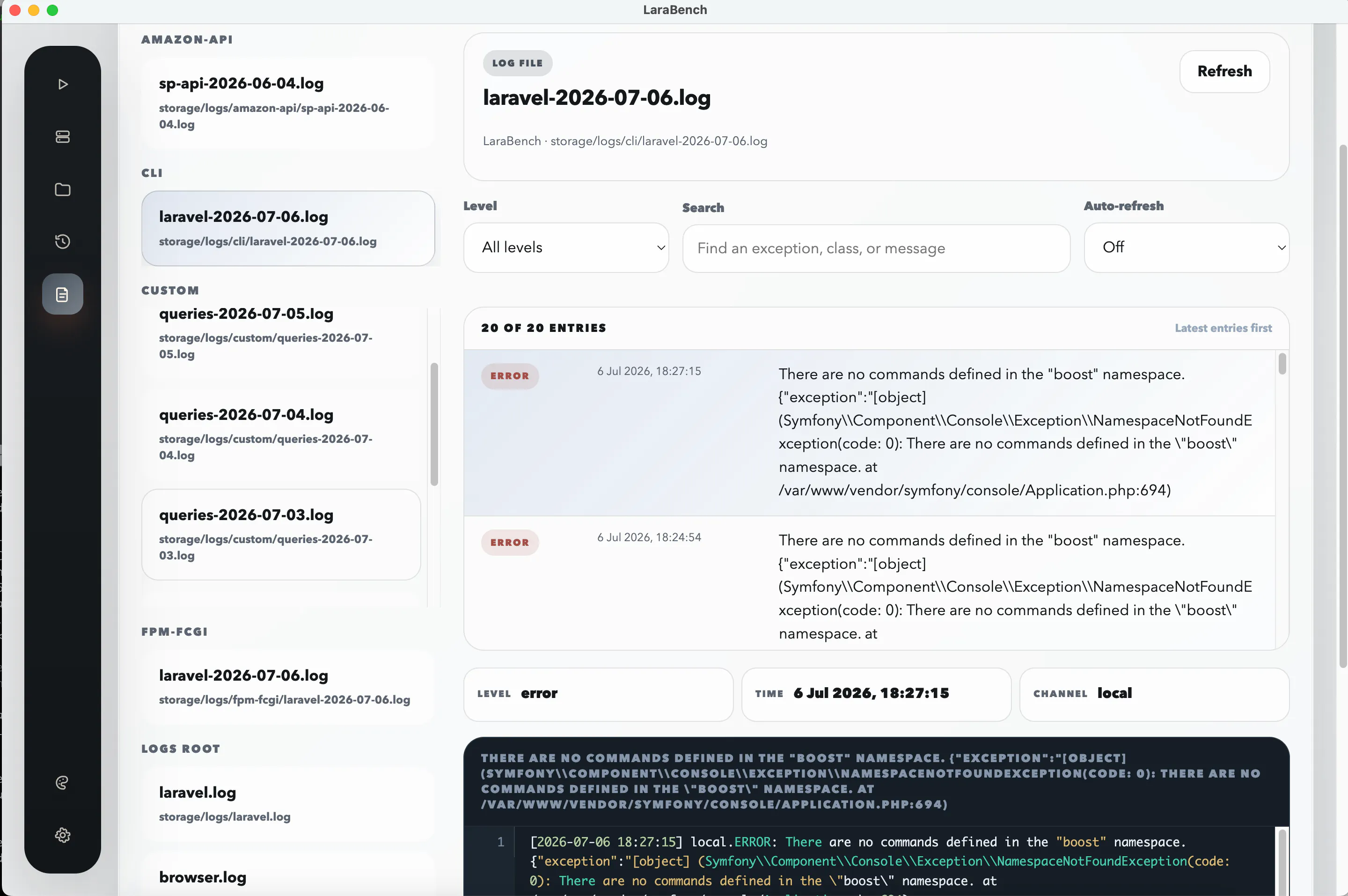This screenshot has width=1348, height=896.
Task: Open browser.log file
Action: [287, 875]
